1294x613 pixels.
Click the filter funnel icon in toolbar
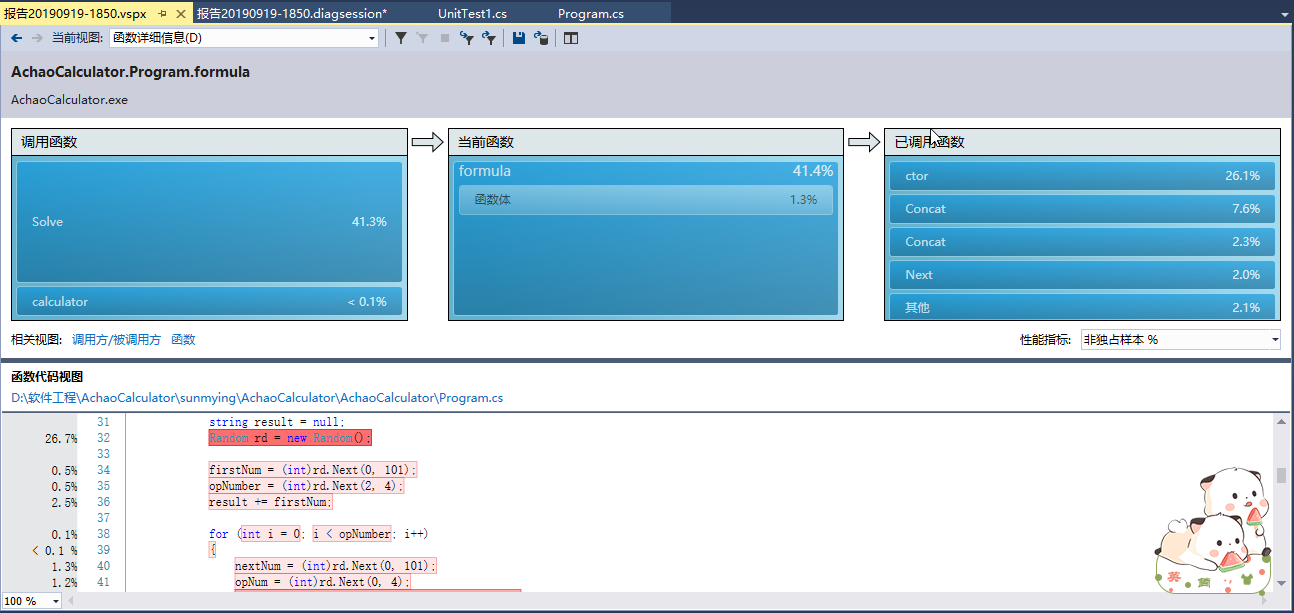click(x=401, y=38)
